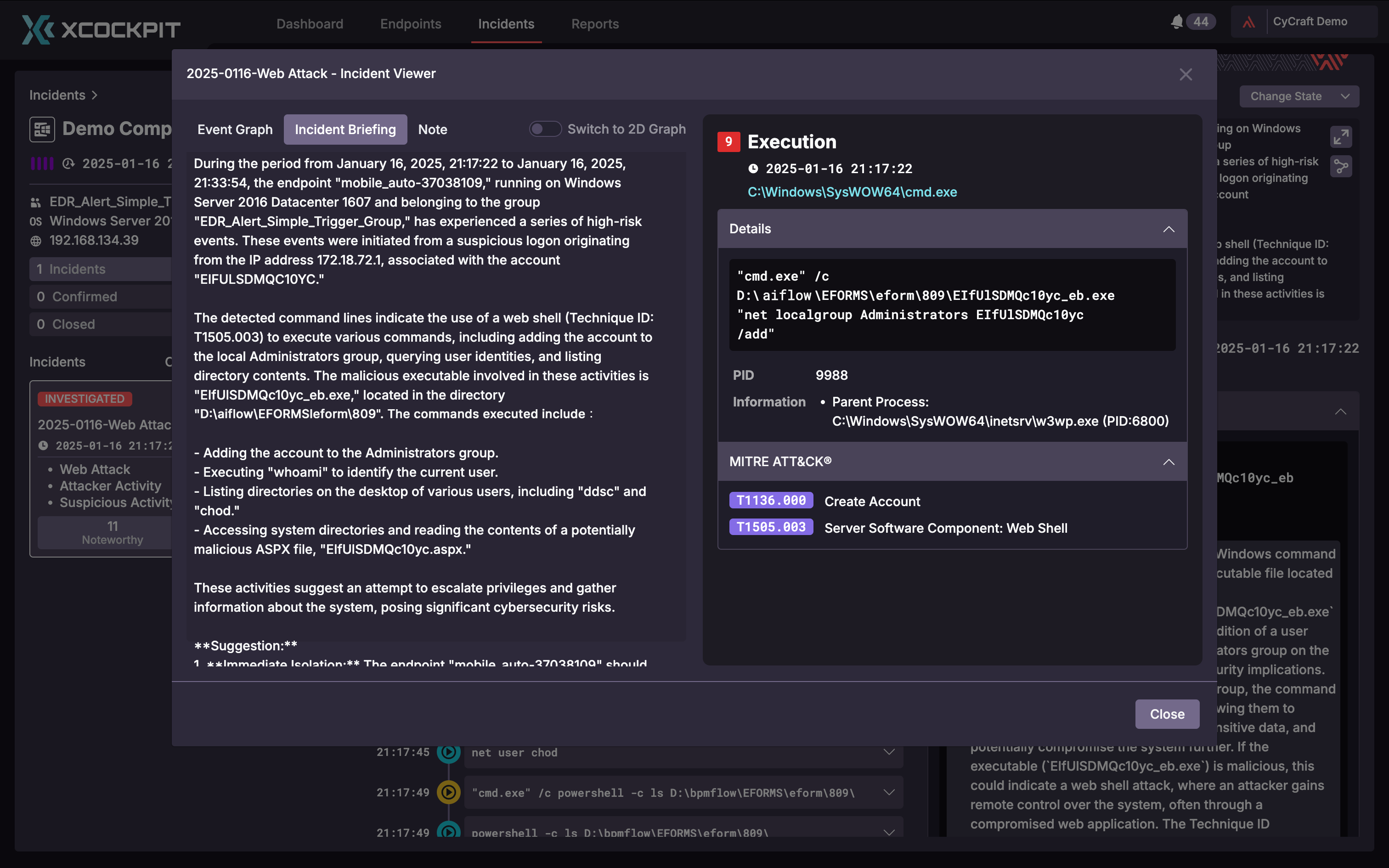Click the CyCraft Demo logo mark
This screenshot has height=868, width=1389.
[1249, 22]
